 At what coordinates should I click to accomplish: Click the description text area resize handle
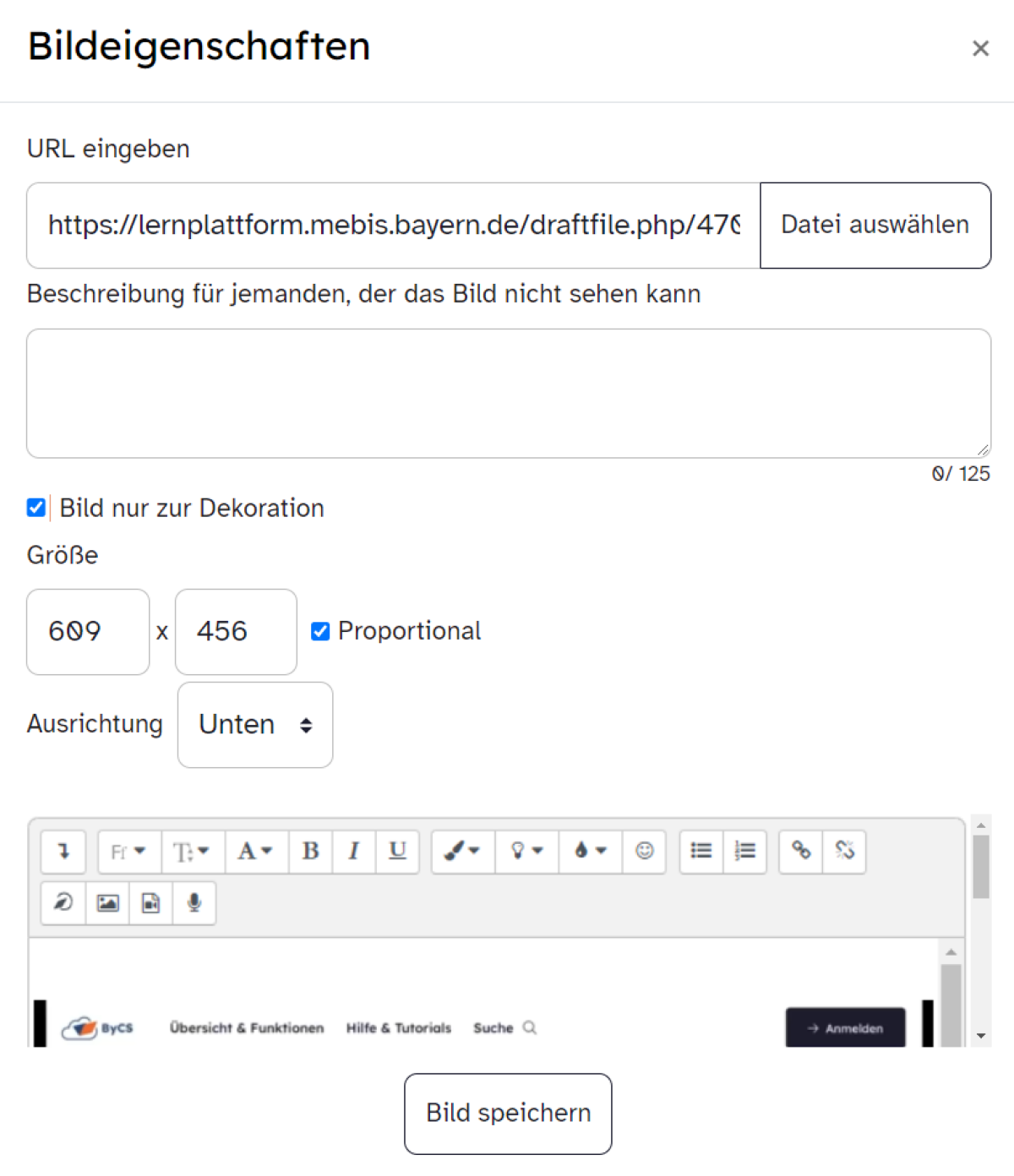coord(983,449)
